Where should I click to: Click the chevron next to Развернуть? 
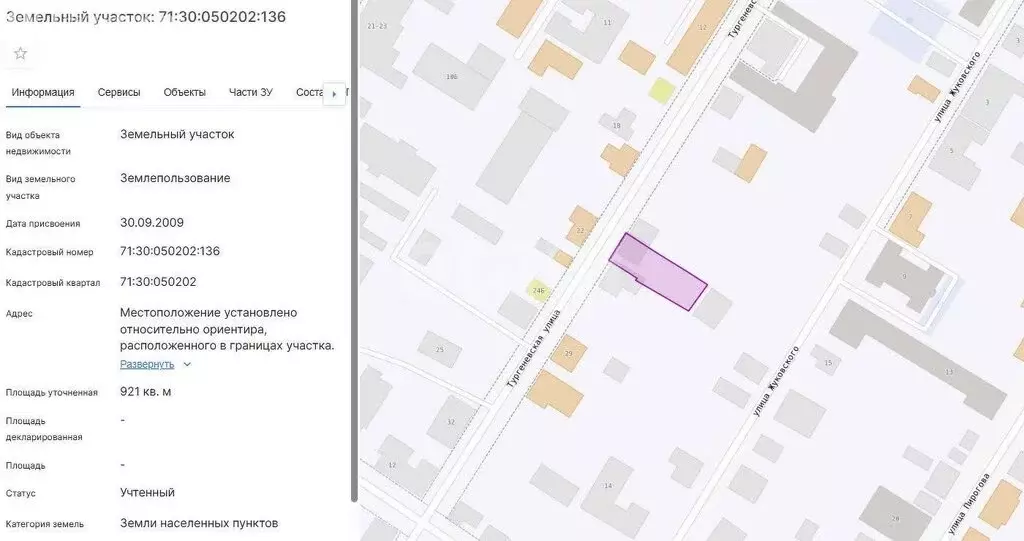pyautogui.click(x=187, y=365)
